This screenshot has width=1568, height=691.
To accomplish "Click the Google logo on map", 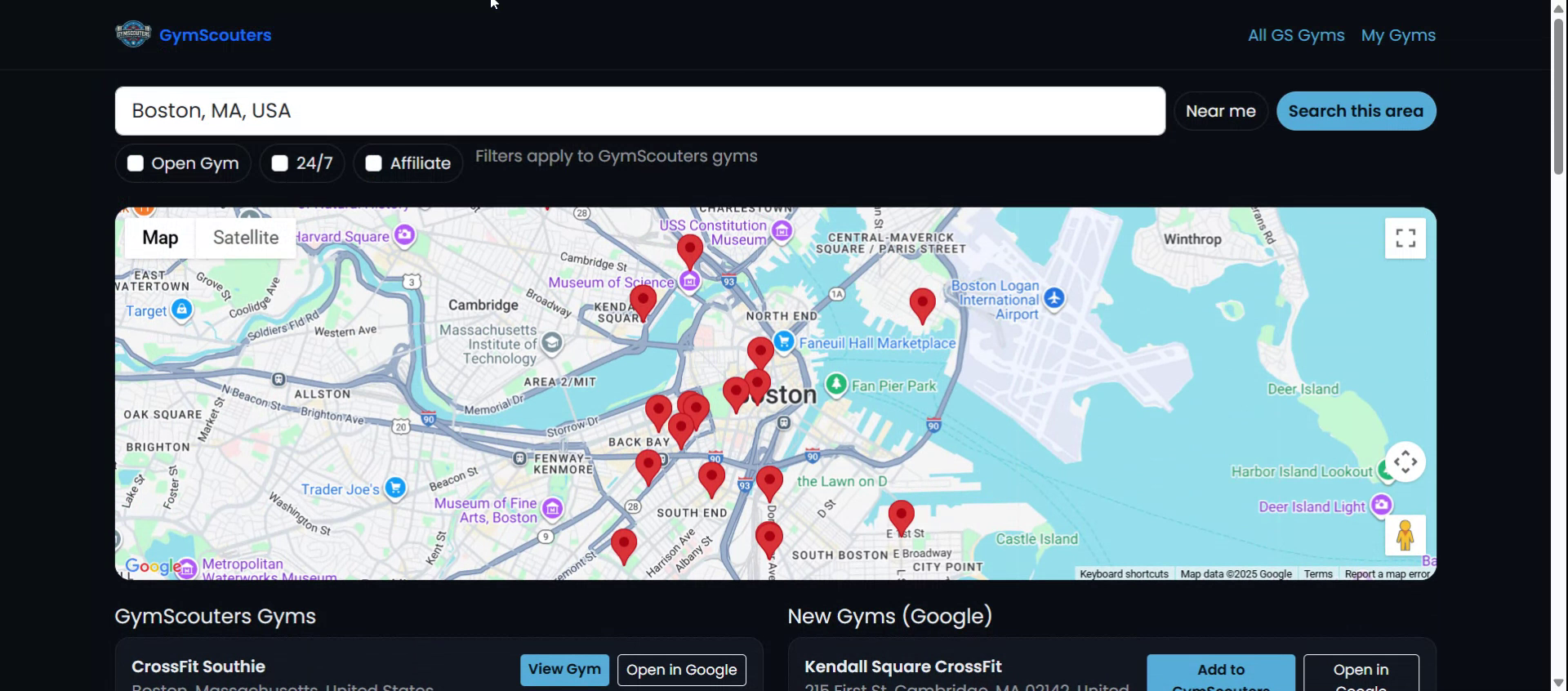I will click(x=153, y=566).
